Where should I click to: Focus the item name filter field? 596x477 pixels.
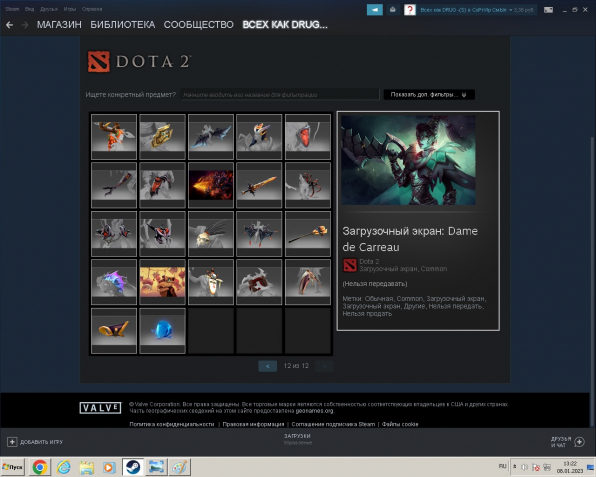coord(280,95)
